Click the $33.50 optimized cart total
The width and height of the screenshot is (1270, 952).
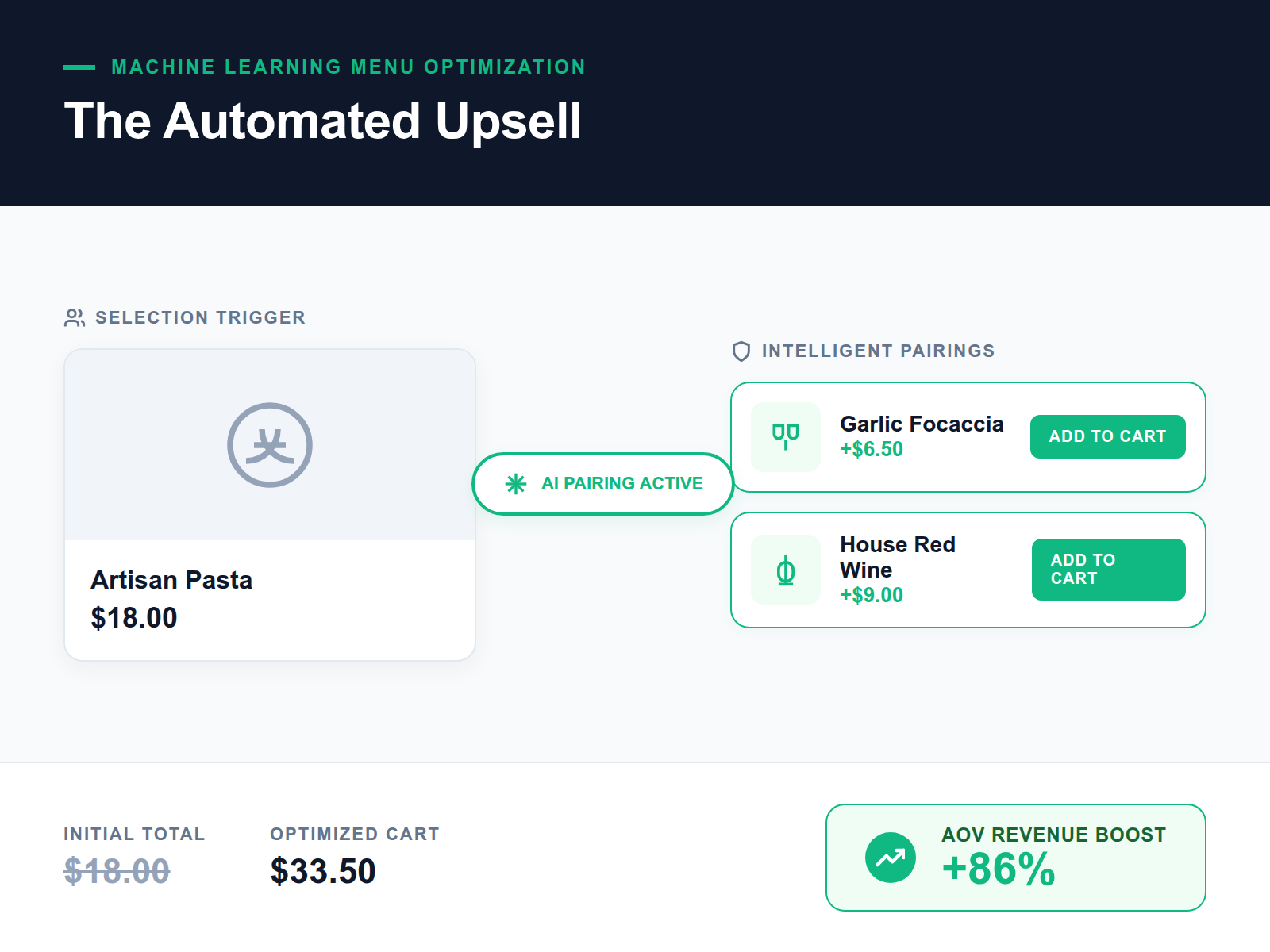323,871
